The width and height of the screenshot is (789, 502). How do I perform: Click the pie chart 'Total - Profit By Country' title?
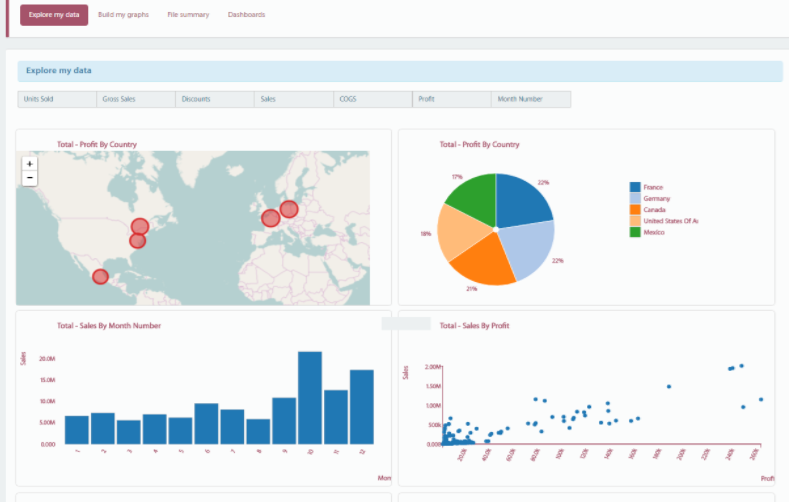pos(480,144)
